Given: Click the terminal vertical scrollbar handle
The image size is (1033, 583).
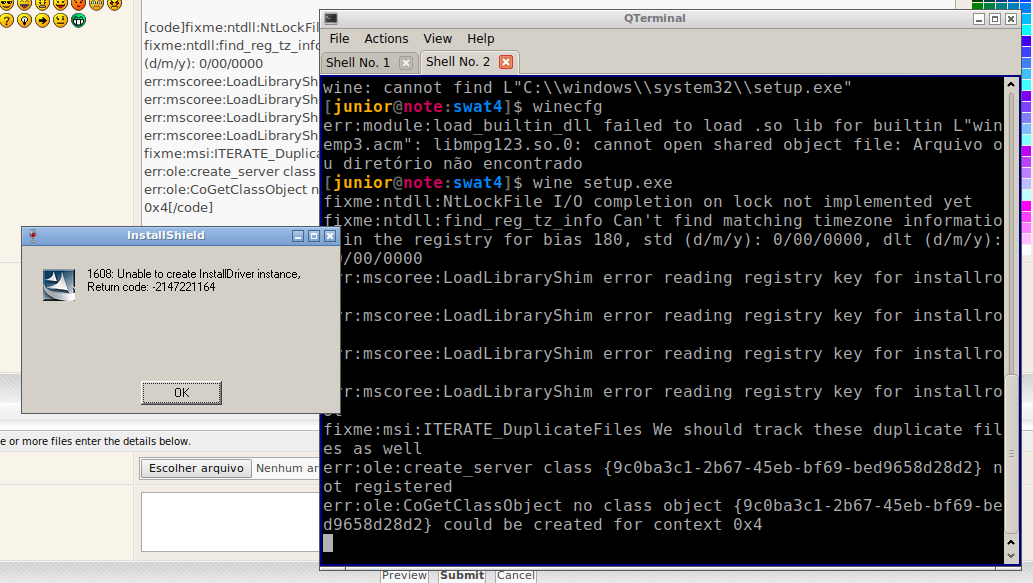Looking at the screenshot, I should [1011, 454].
